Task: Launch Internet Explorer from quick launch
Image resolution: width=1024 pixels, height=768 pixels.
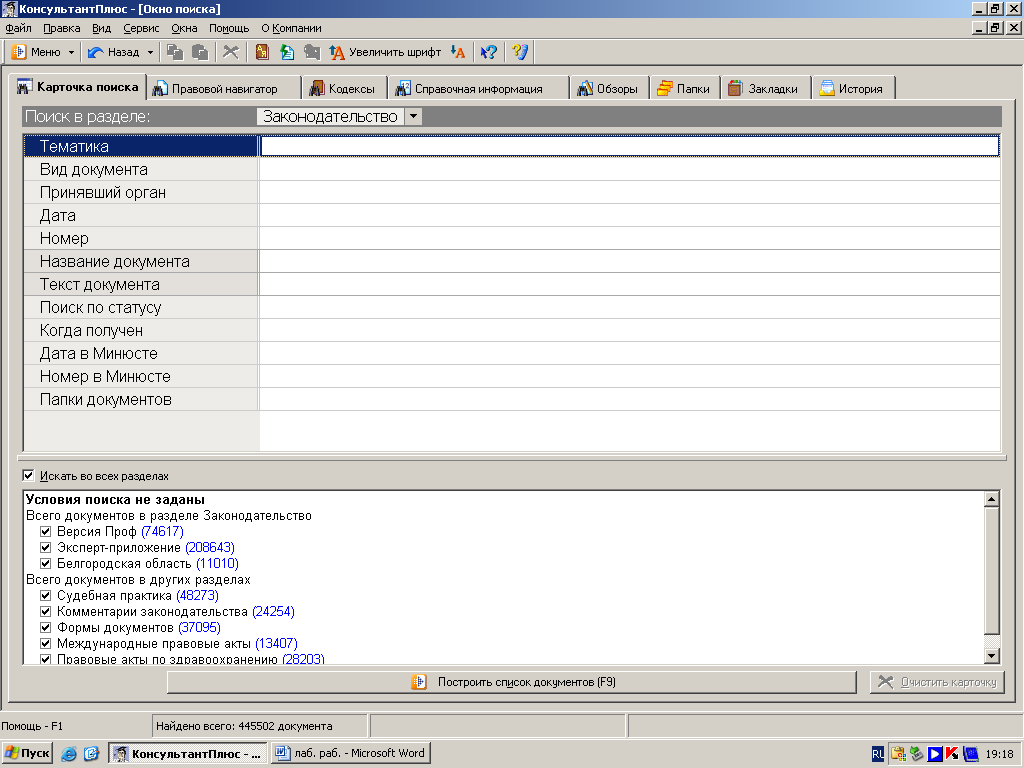Action: point(69,754)
